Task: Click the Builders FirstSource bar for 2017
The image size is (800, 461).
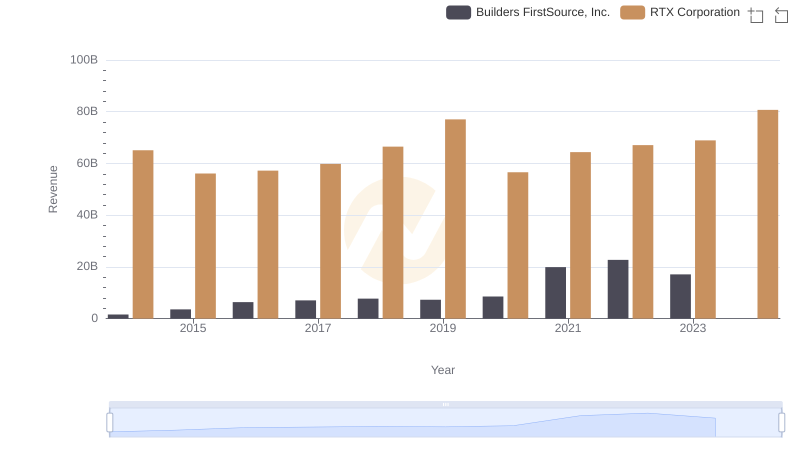Action: [x=305, y=309]
